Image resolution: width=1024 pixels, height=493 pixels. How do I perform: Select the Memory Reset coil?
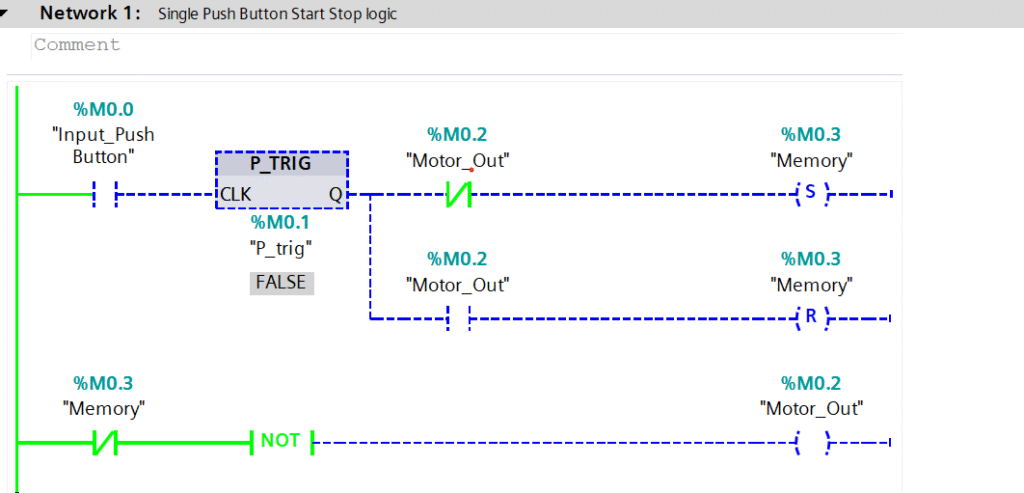tap(811, 319)
